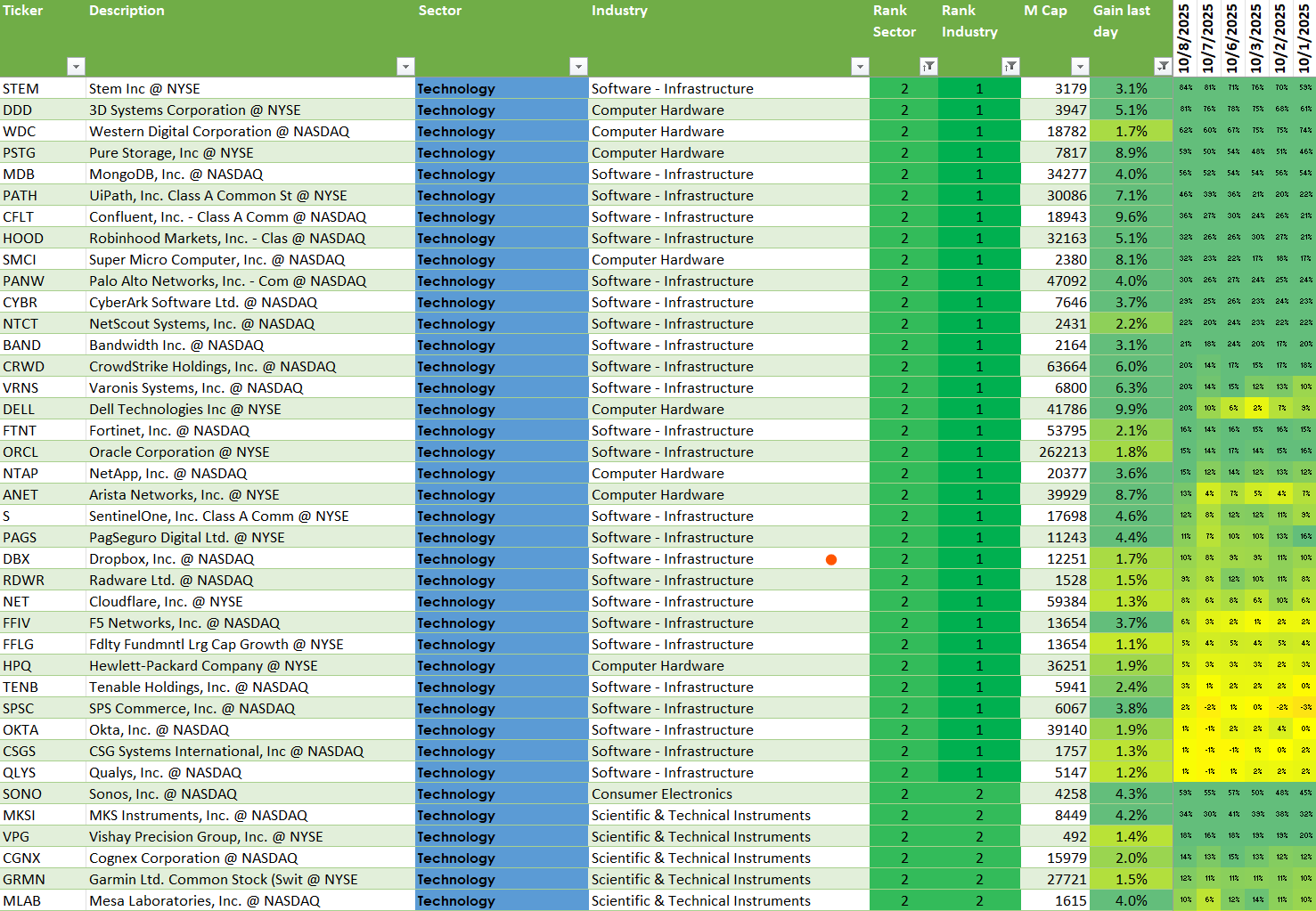Click Rank Sector value in TENB row
Viewport: 1316px width, 911px height.
[904, 687]
